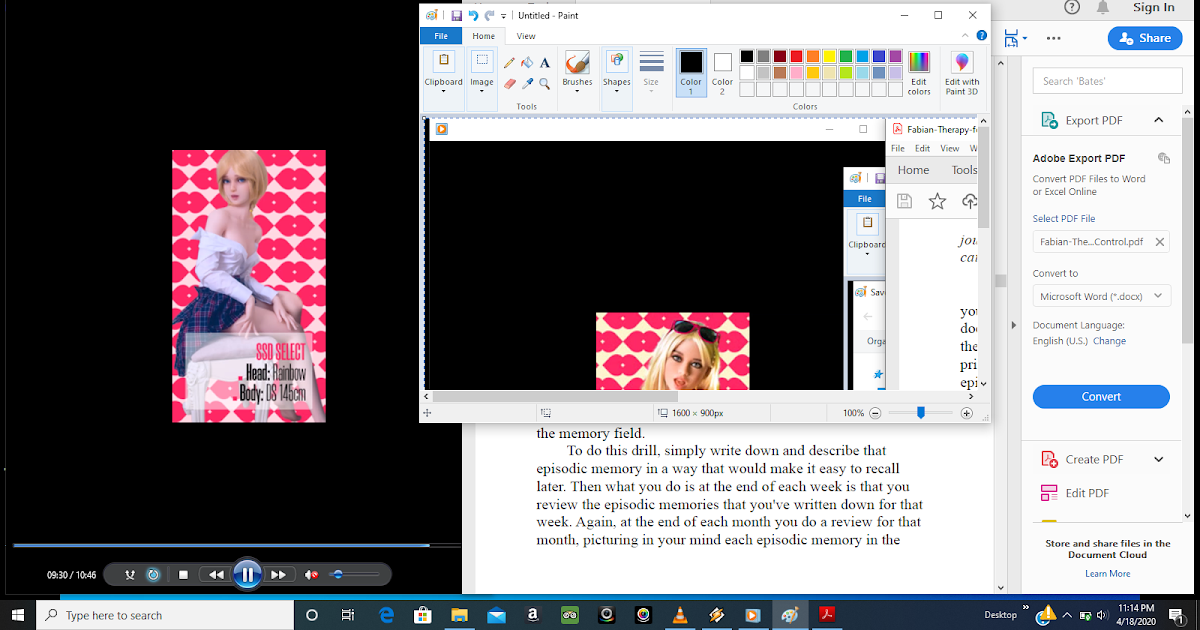
Task: Click the zoom in plus button in Paint
Action: [966, 413]
